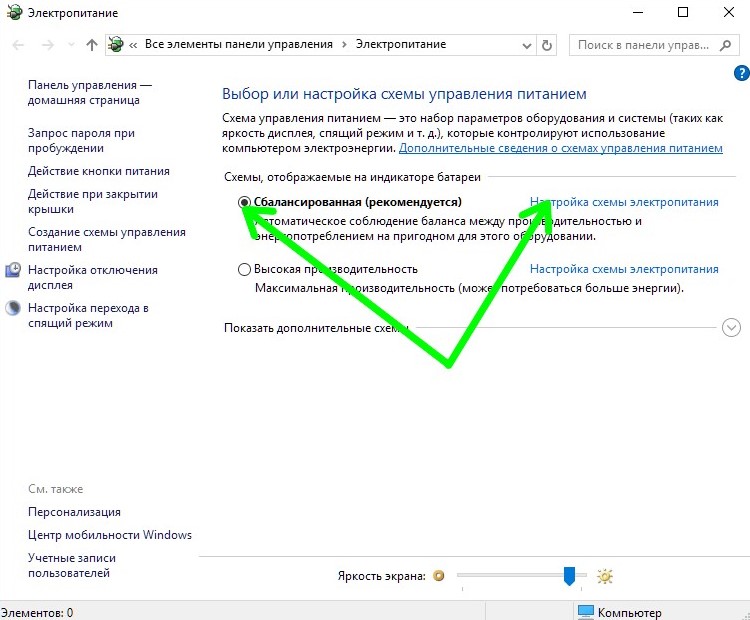
Task: Click the blue help question mark icon
Action: pos(741,73)
